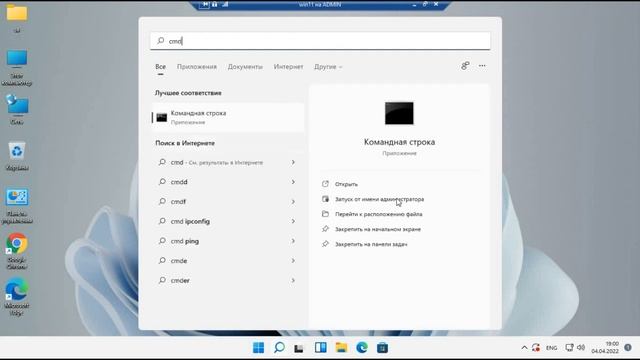The width and height of the screenshot is (640, 360).
Task: Click the folder icon for file location
Action: pyautogui.click(x=325, y=214)
